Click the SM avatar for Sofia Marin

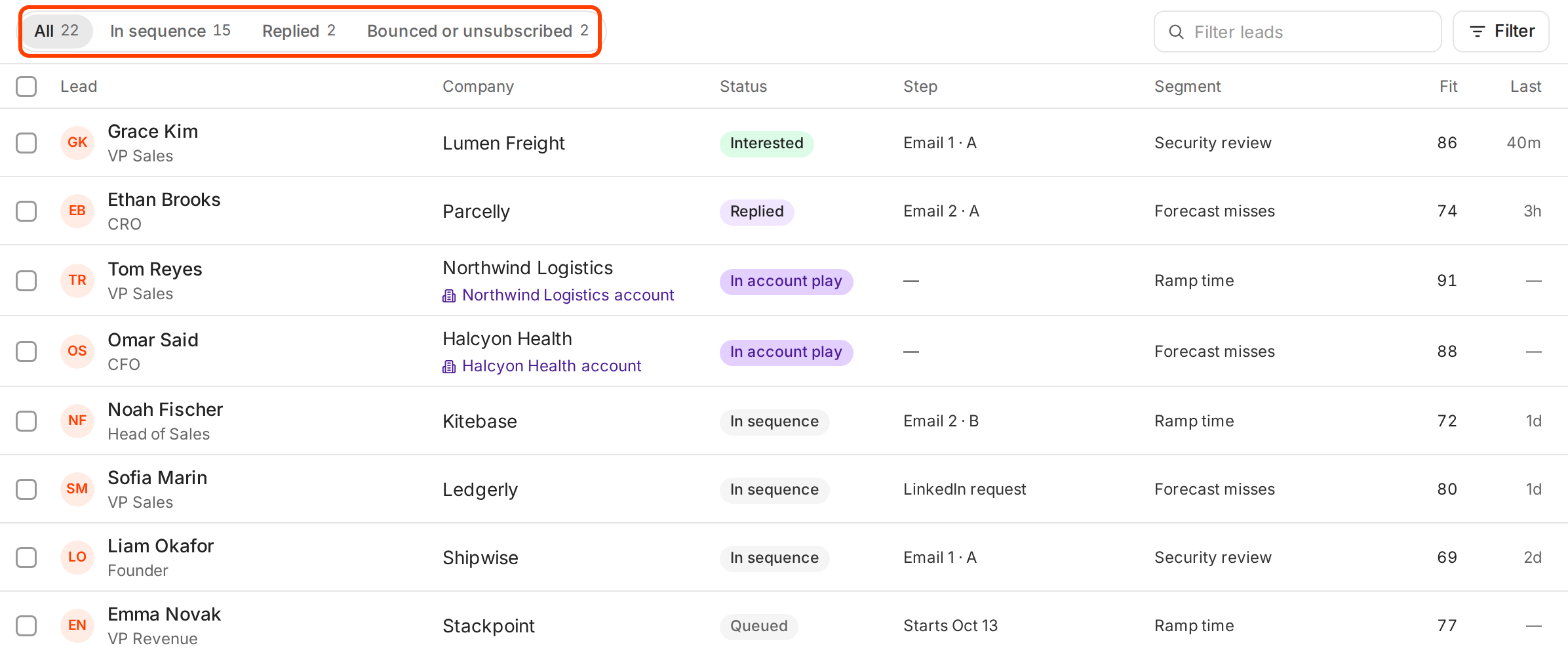coord(77,489)
